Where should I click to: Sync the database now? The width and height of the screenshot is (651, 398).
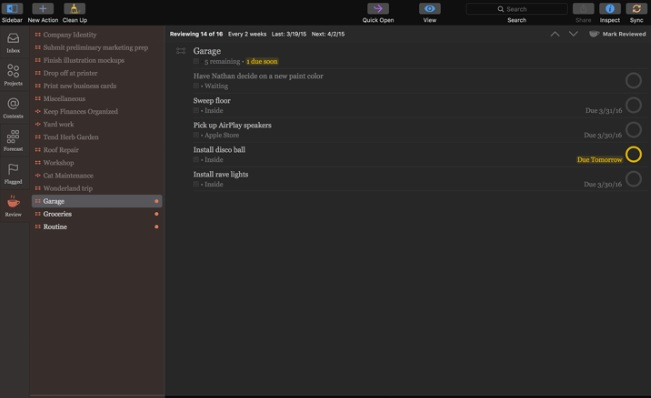click(636, 9)
